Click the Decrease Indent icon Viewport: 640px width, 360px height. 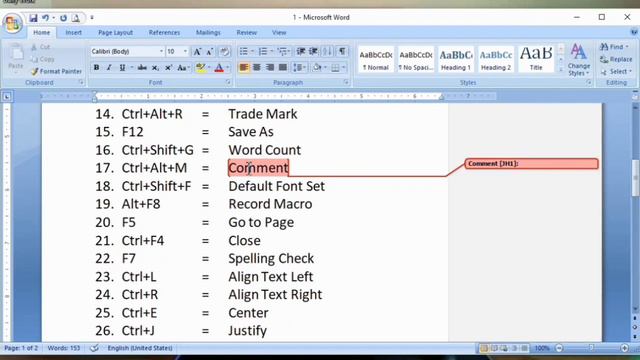click(x=301, y=51)
